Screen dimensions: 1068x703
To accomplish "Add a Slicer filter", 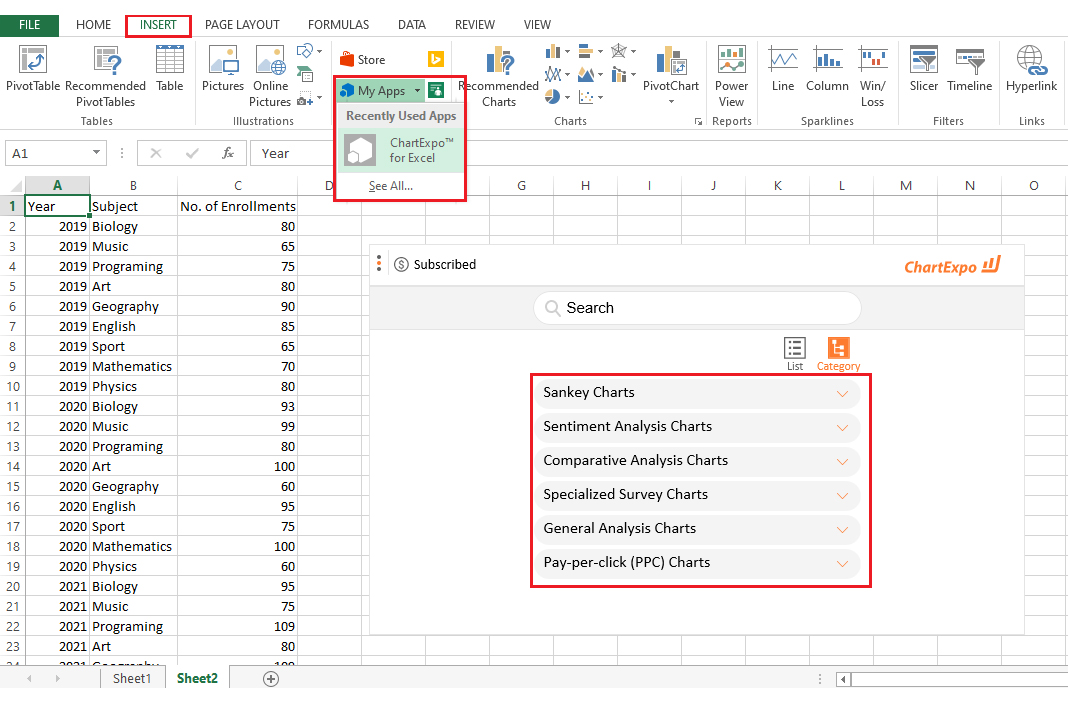I will (924, 69).
